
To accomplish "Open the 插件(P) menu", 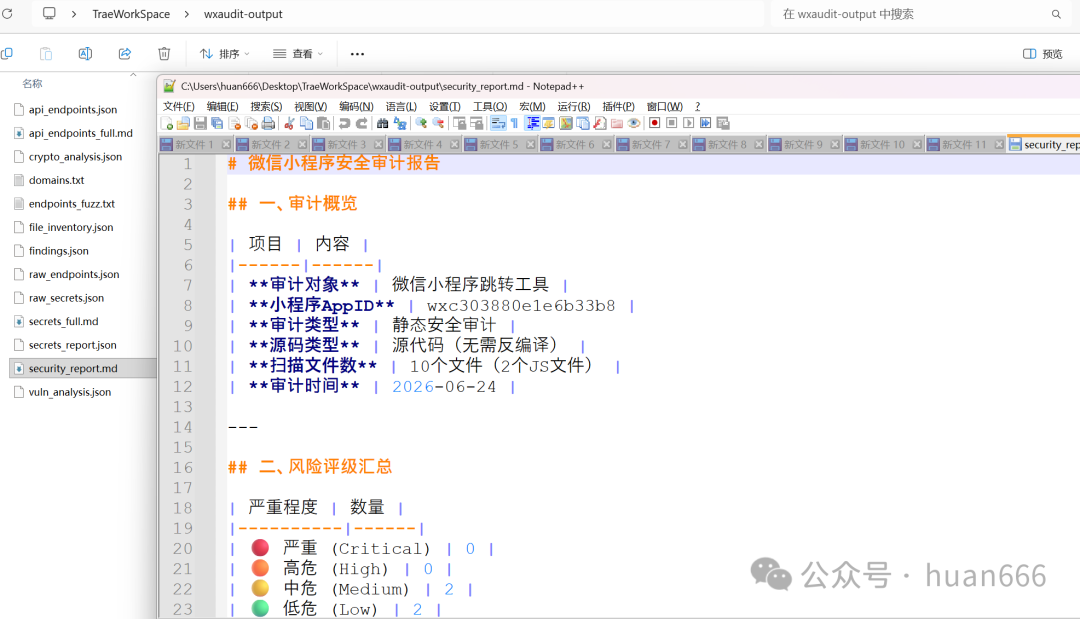I will click(x=618, y=106).
